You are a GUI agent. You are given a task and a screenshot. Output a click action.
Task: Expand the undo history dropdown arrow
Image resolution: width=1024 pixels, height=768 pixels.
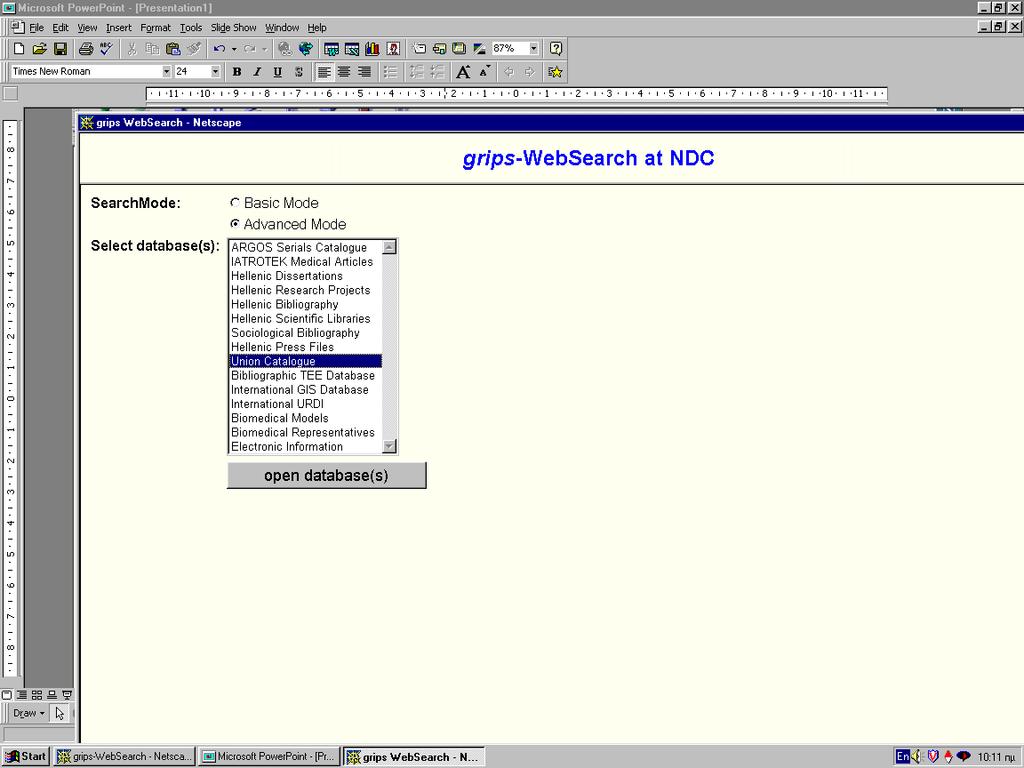coord(234,48)
